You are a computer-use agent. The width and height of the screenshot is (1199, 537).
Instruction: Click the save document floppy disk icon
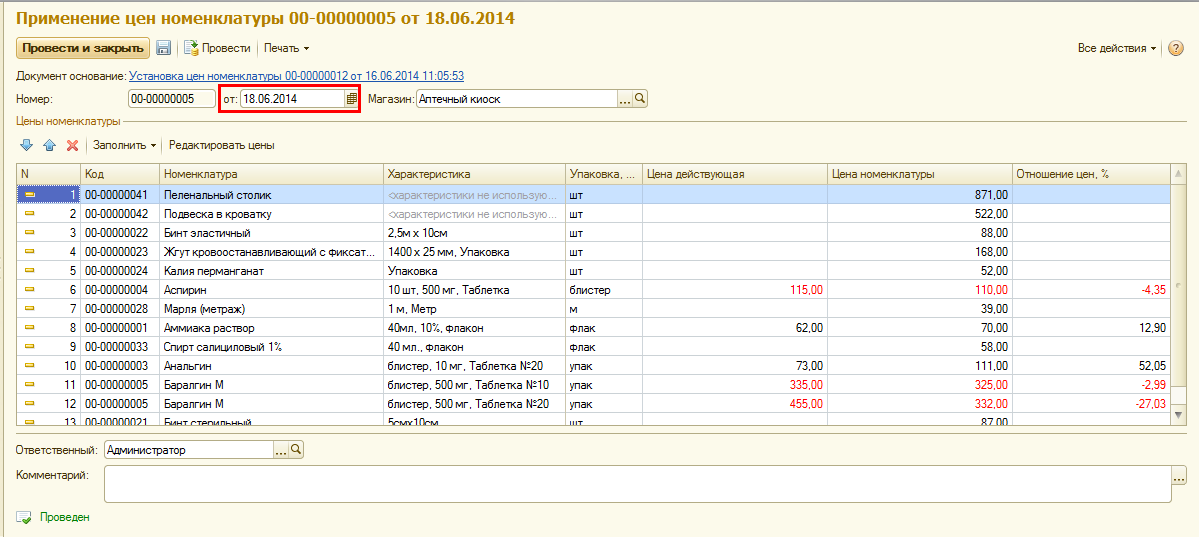click(164, 48)
